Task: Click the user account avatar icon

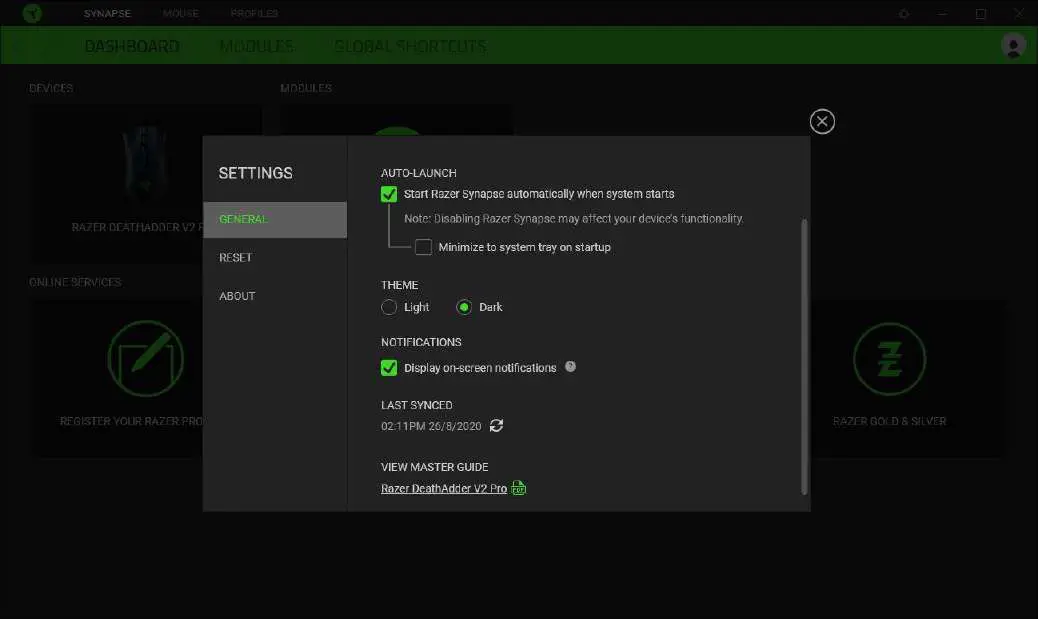Action: pyautogui.click(x=1012, y=46)
